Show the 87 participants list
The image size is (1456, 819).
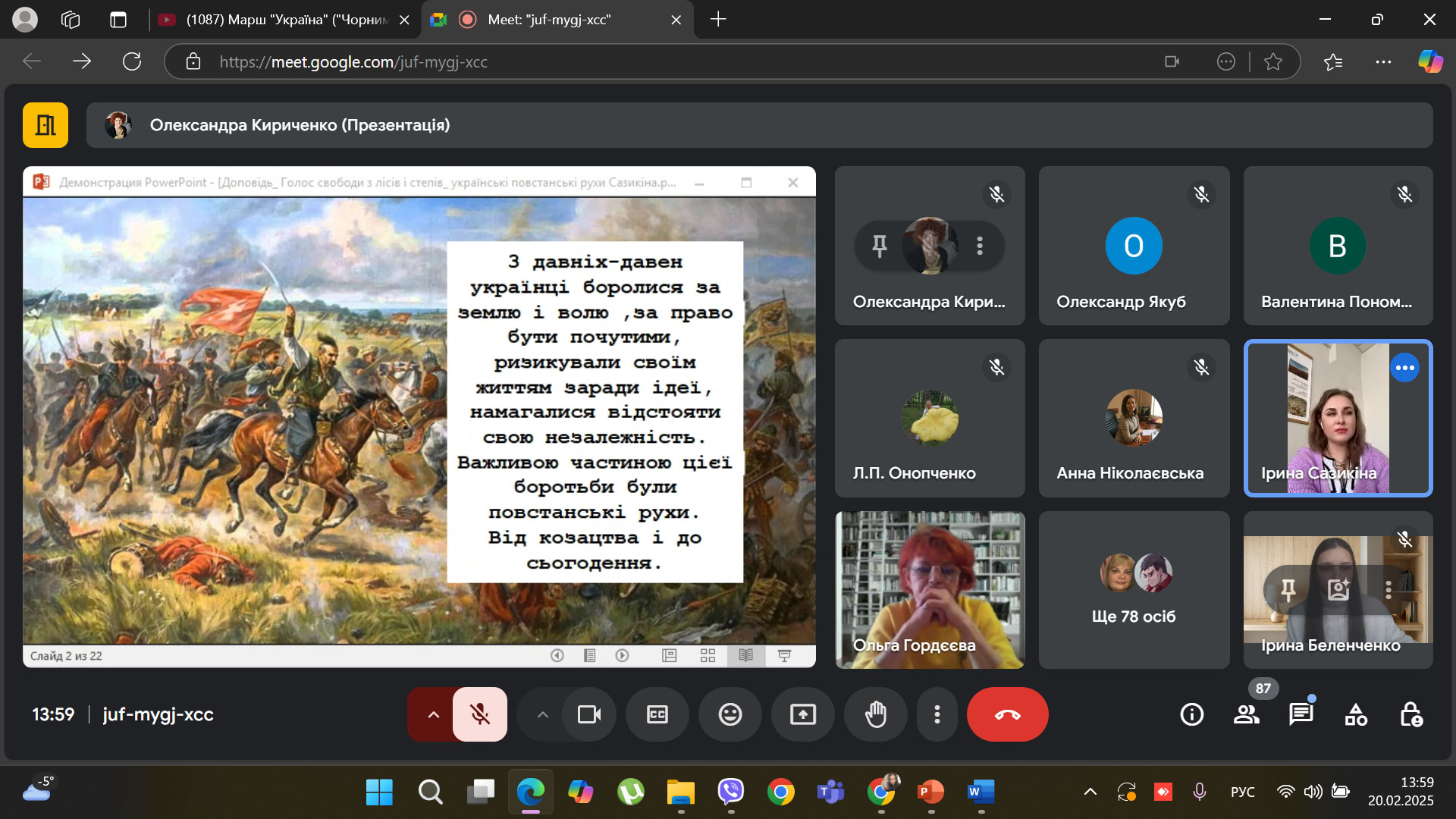pyautogui.click(x=1247, y=714)
